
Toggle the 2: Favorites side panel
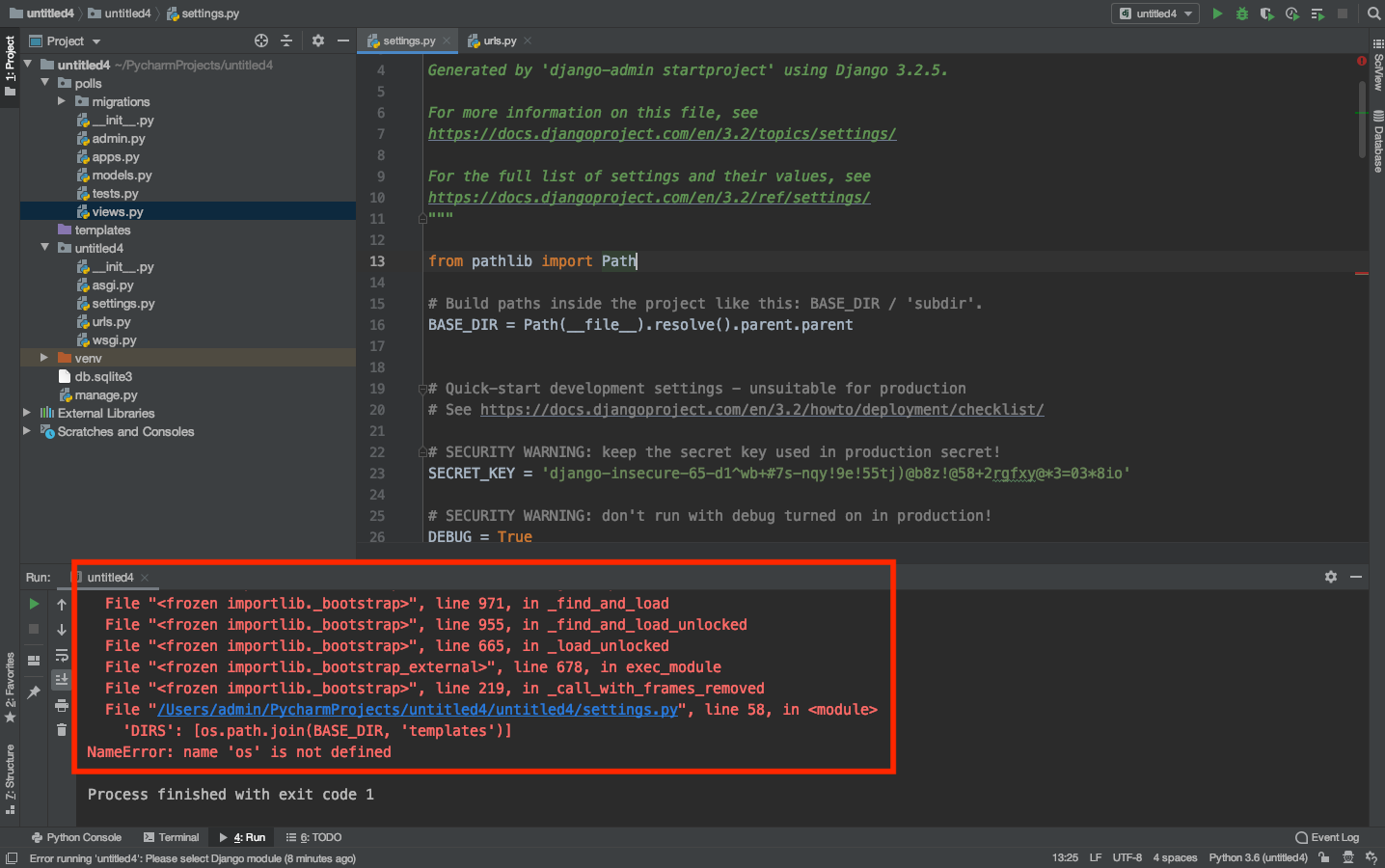pos(10,688)
